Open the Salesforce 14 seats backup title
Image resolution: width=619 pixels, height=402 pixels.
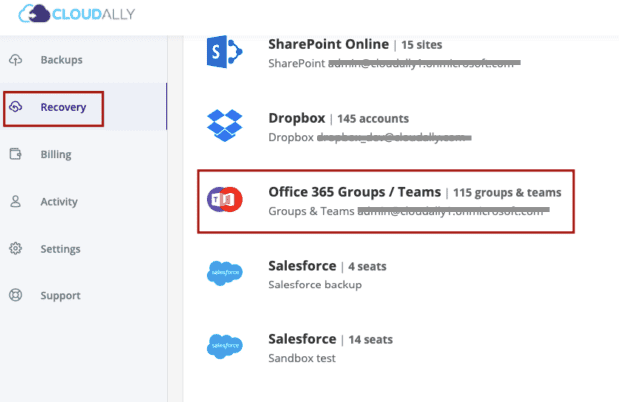(x=302, y=339)
